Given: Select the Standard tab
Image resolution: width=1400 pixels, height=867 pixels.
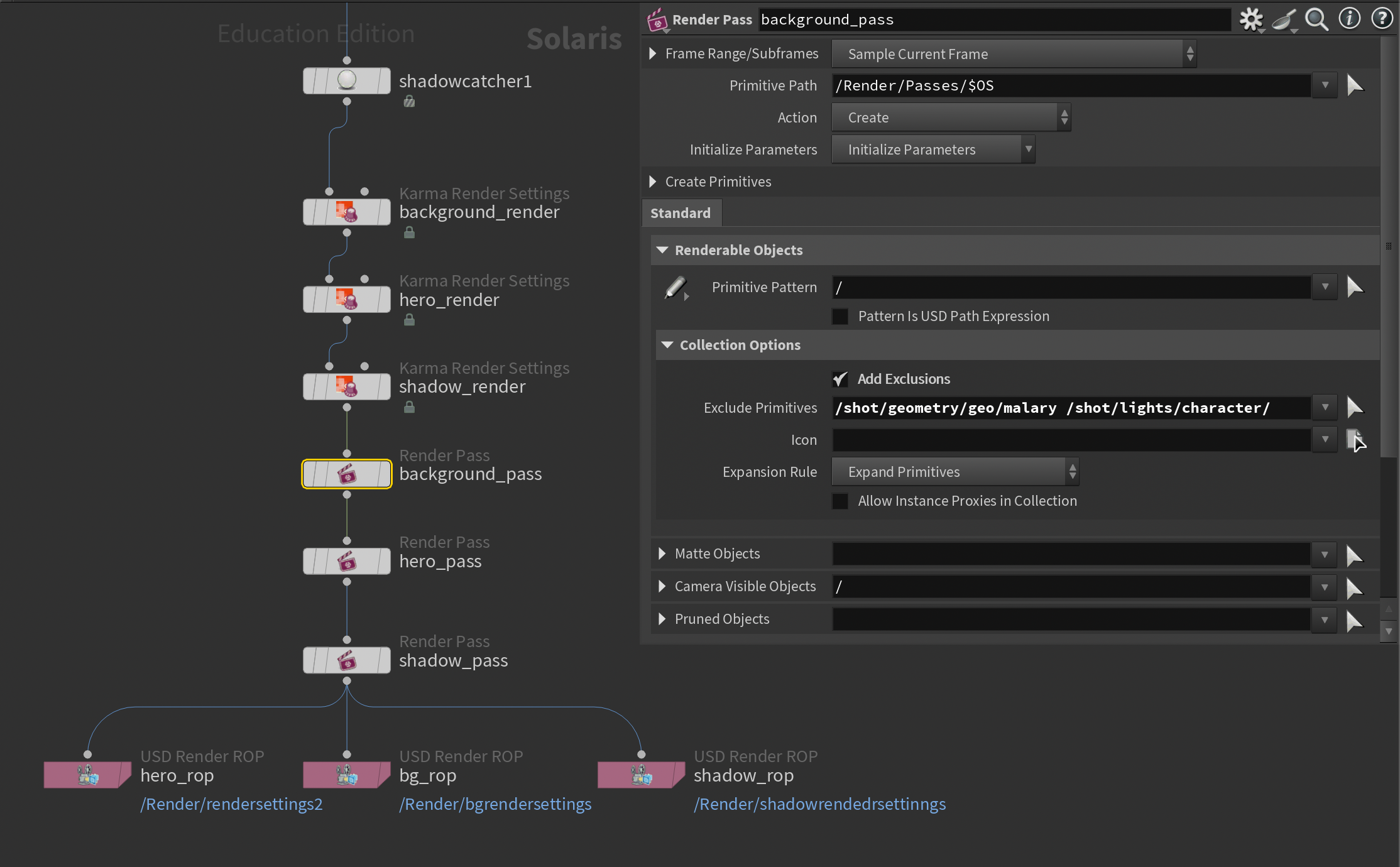Looking at the screenshot, I should click(x=681, y=213).
